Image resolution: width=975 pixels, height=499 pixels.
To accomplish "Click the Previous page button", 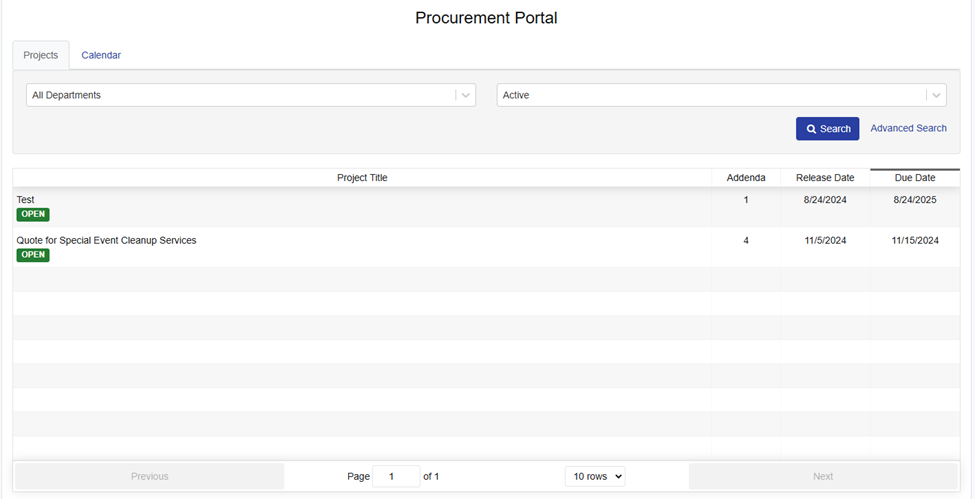I will click(149, 477).
